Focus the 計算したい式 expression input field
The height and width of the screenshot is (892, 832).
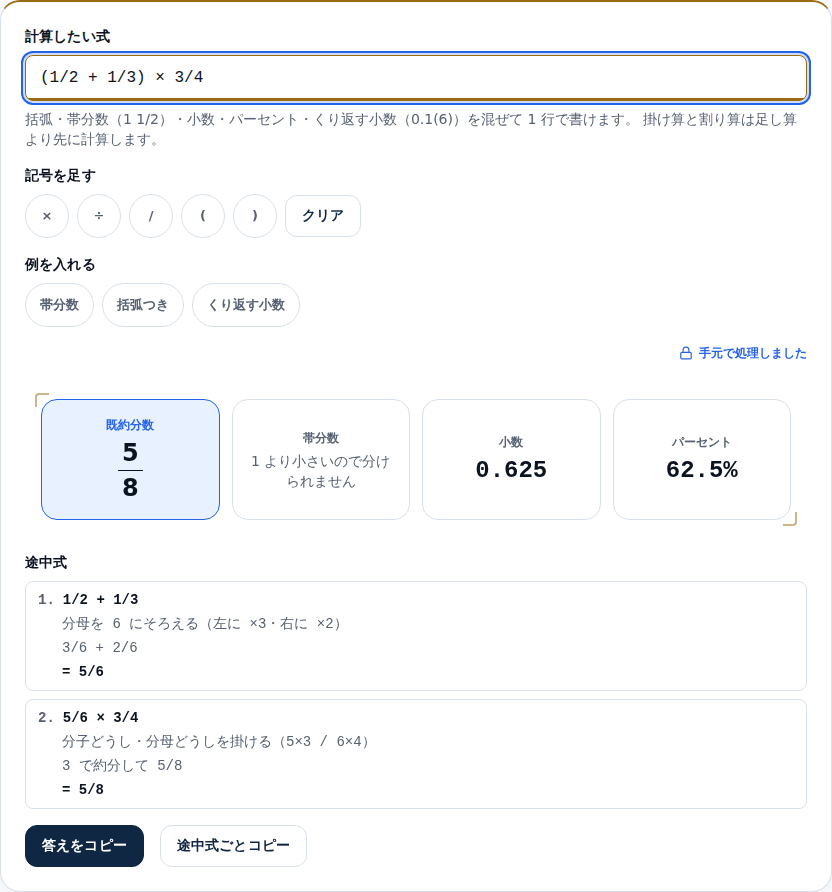[x=416, y=77]
